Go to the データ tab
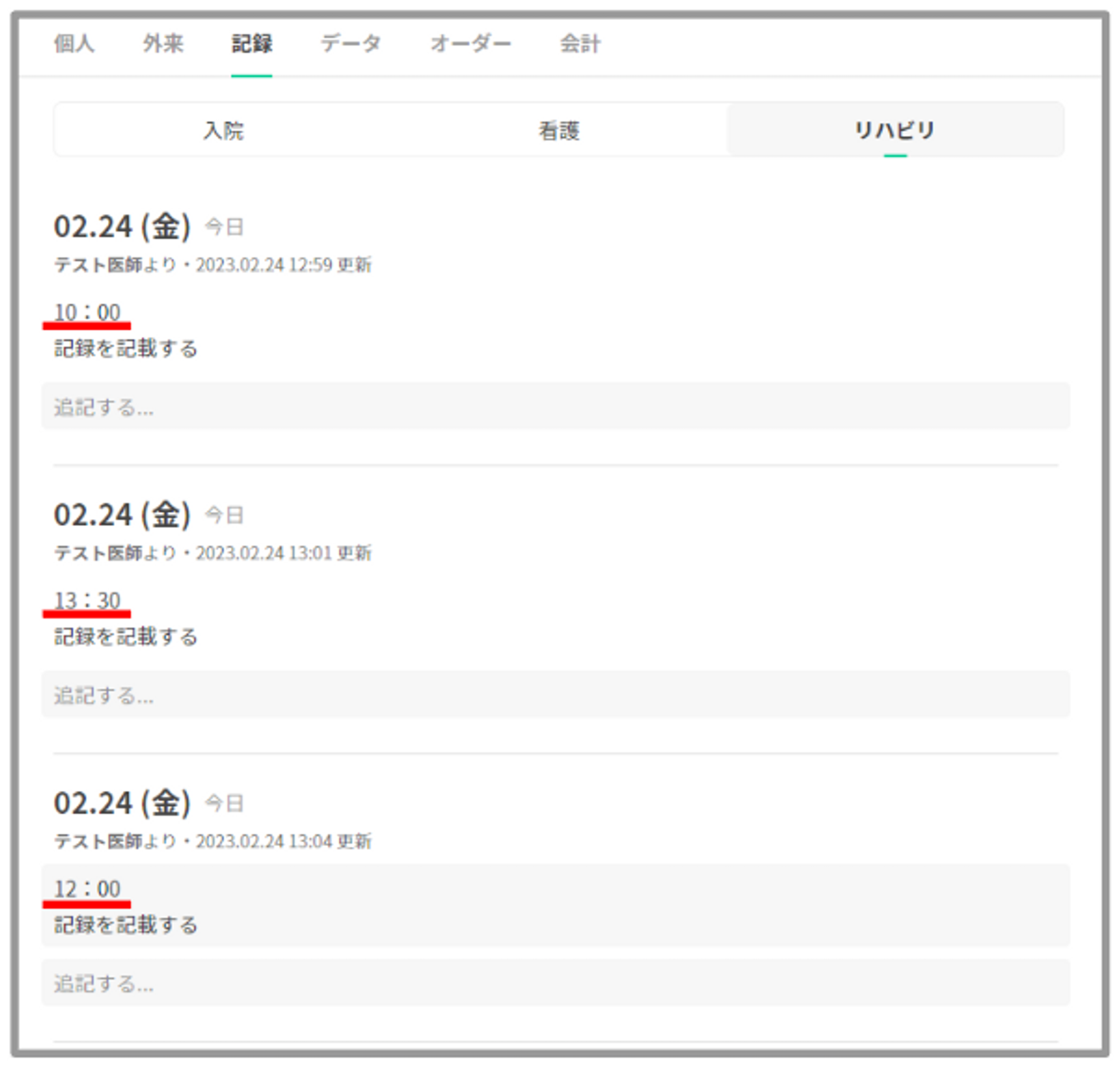This screenshot has width=1120, height=1068. [x=351, y=43]
